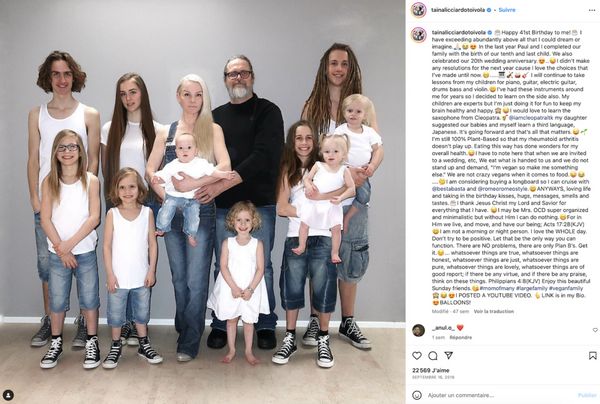Image resolution: width=600 pixels, height=404 pixels.
Task: Open tainalicciardotoivola username in header
Action: [458, 10]
